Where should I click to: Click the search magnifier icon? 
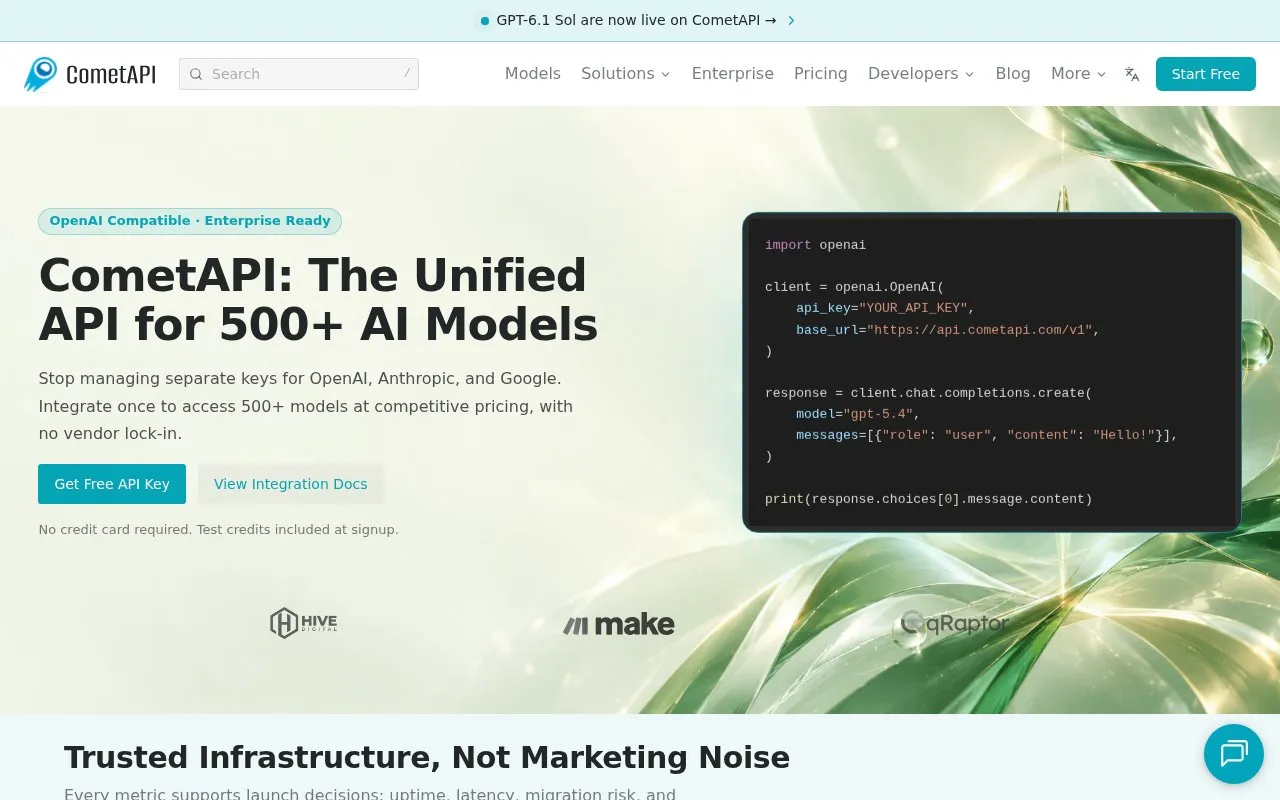click(196, 74)
